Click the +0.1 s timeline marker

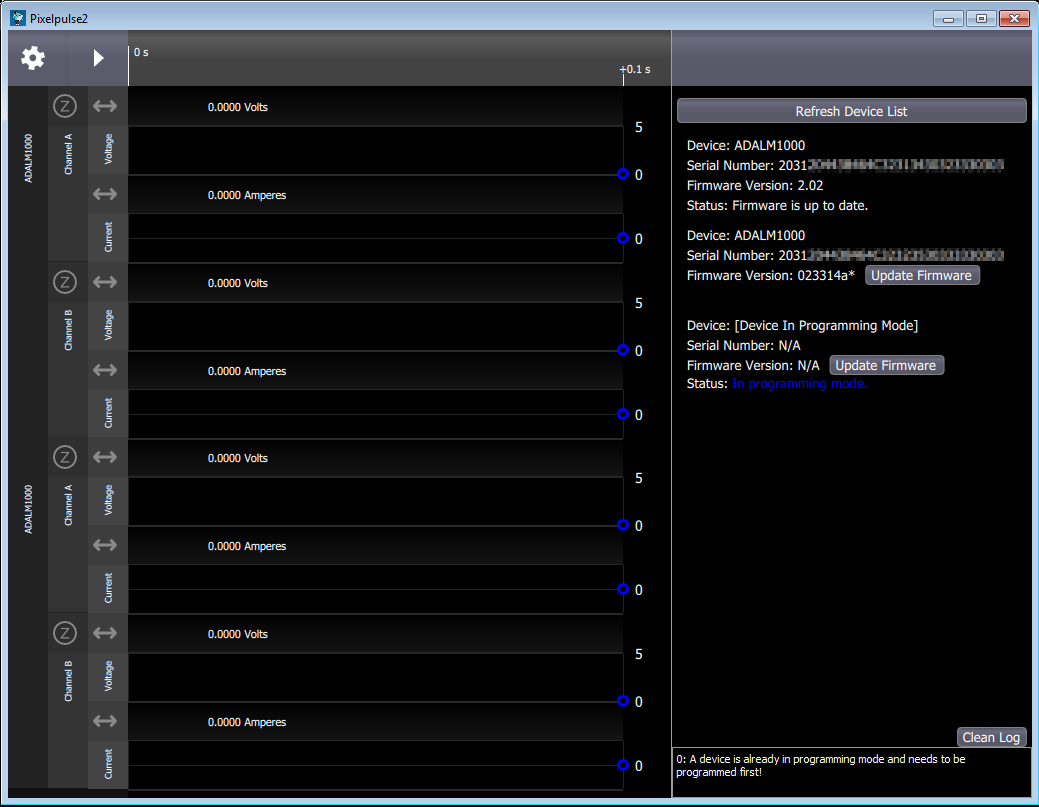[634, 70]
